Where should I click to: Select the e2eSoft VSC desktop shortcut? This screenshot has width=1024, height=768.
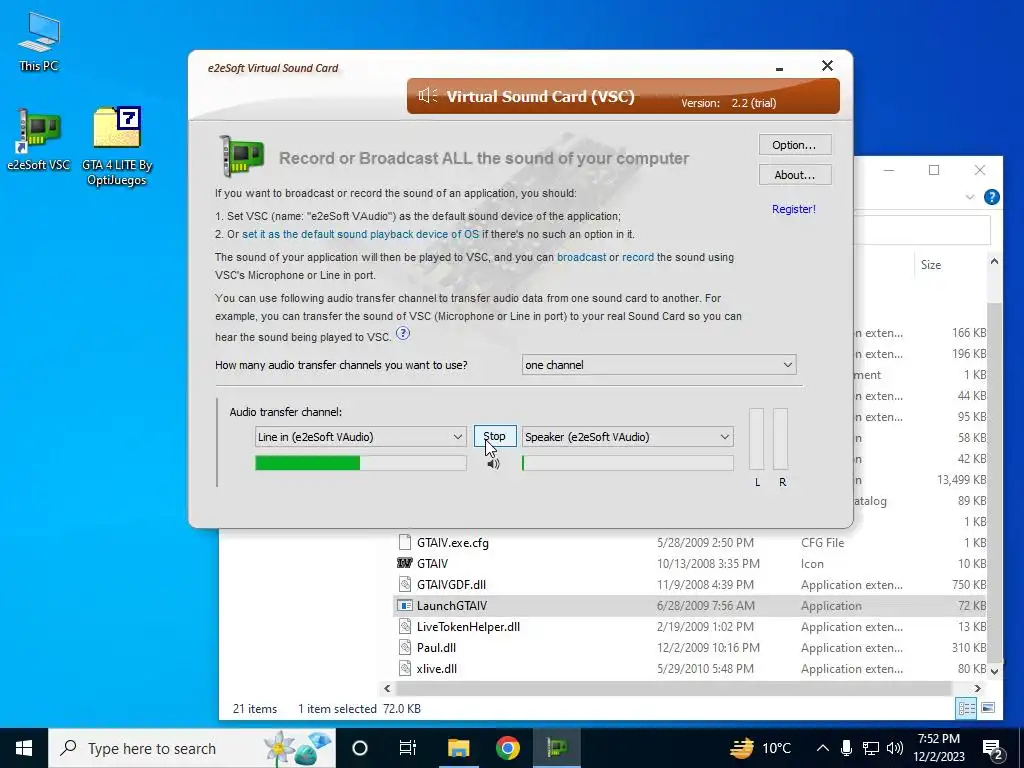[39, 140]
